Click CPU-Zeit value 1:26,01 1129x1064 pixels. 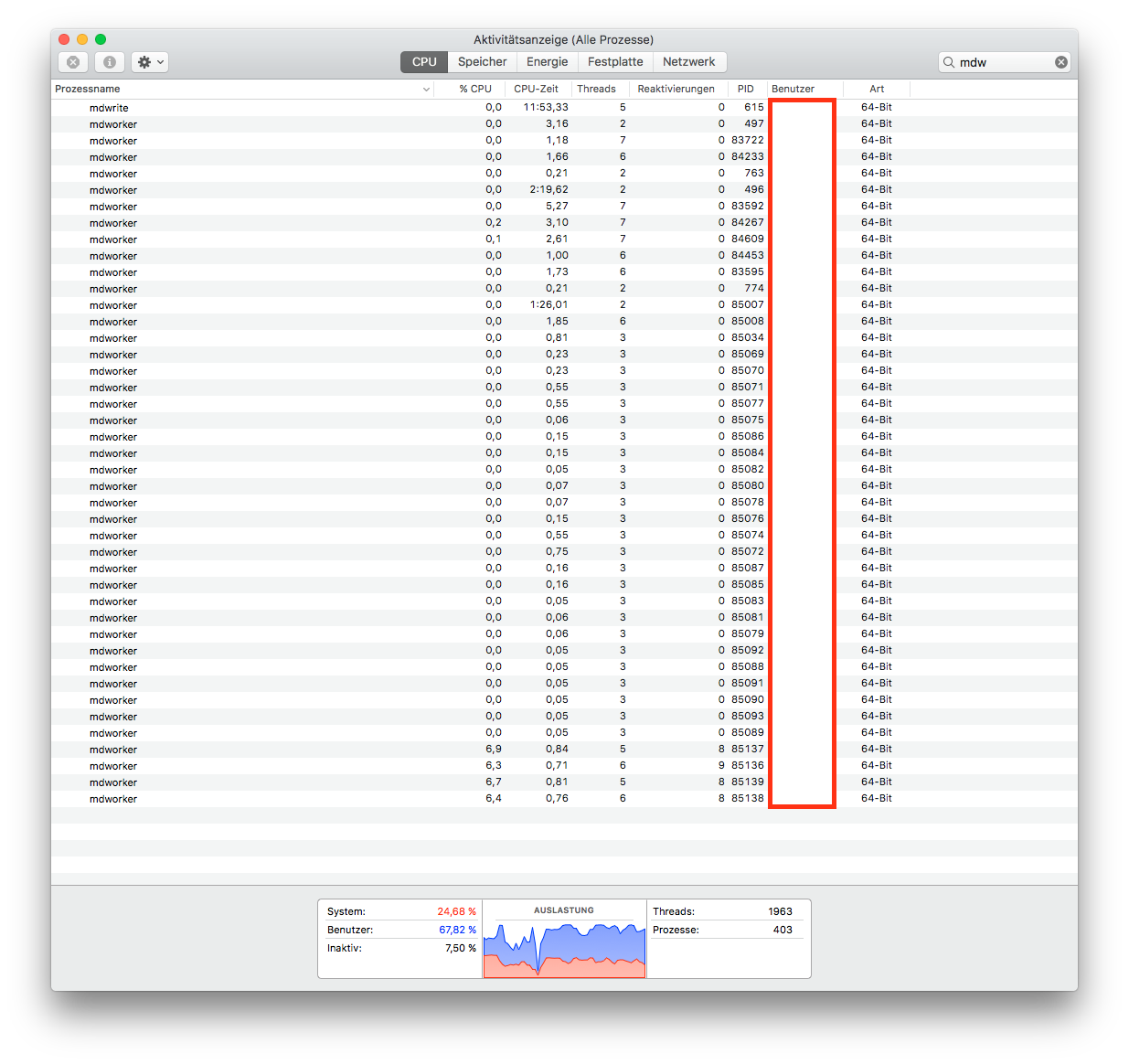[549, 304]
